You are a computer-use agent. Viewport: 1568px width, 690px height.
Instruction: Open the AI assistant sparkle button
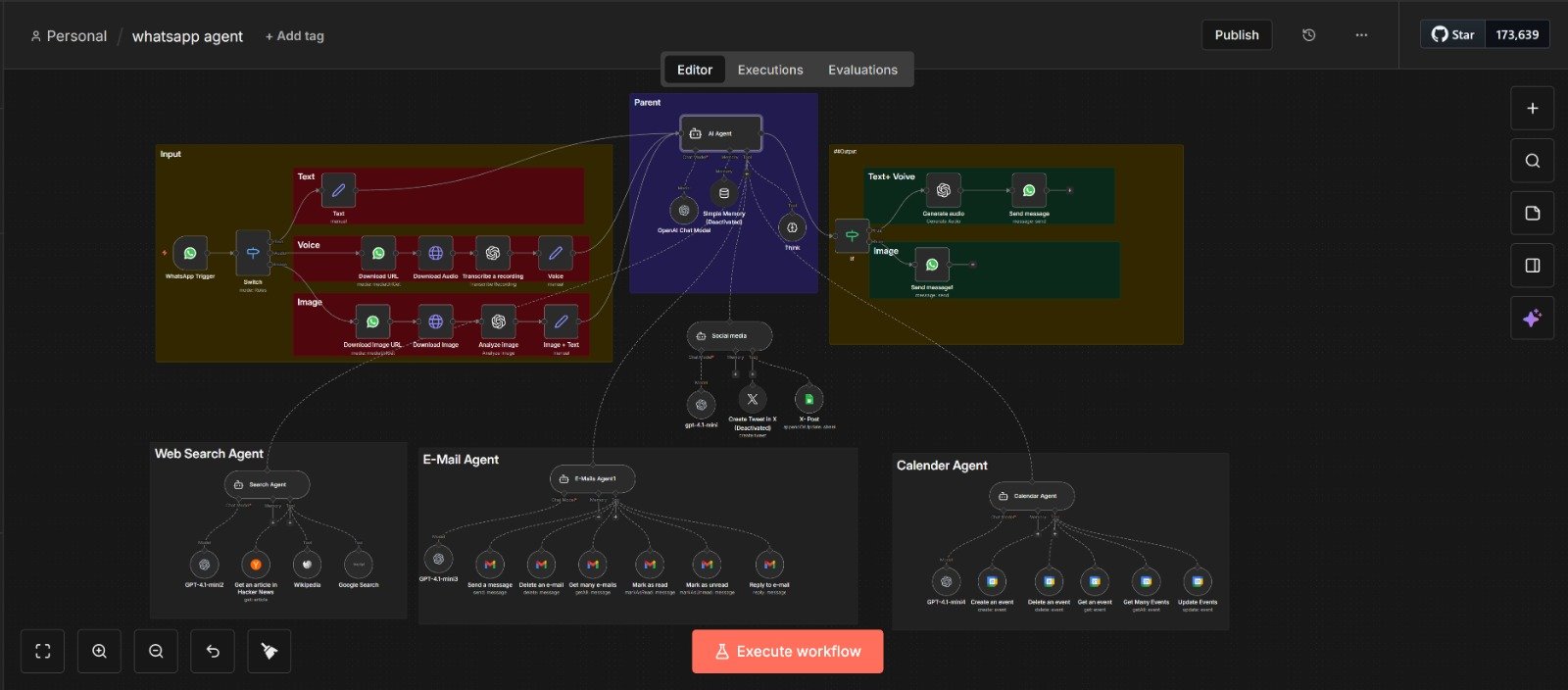(1532, 319)
